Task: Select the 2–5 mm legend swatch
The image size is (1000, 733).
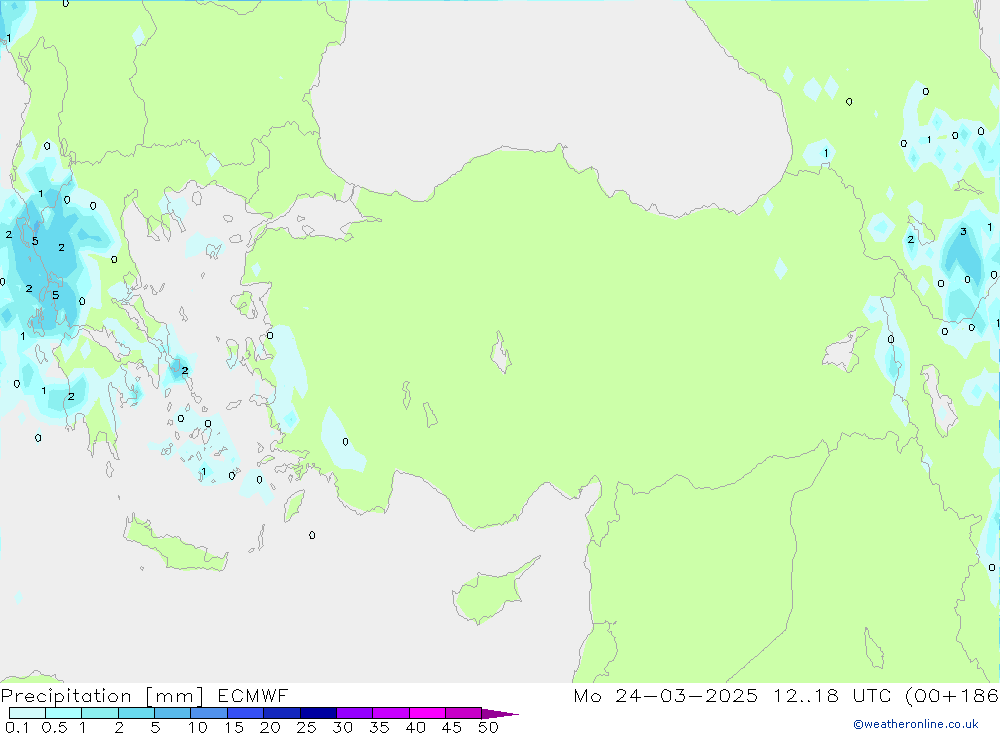Action: tap(136, 713)
